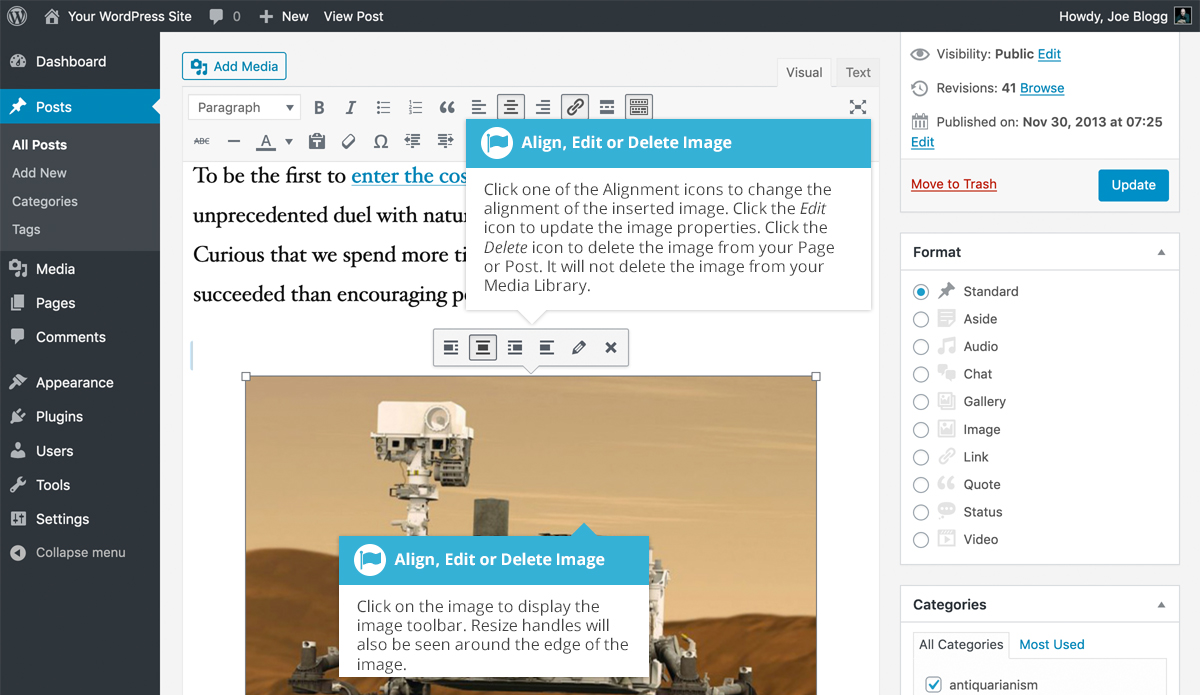The height and width of the screenshot is (695, 1200).
Task: Switch to the Text editor tab
Action: [x=857, y=72]
